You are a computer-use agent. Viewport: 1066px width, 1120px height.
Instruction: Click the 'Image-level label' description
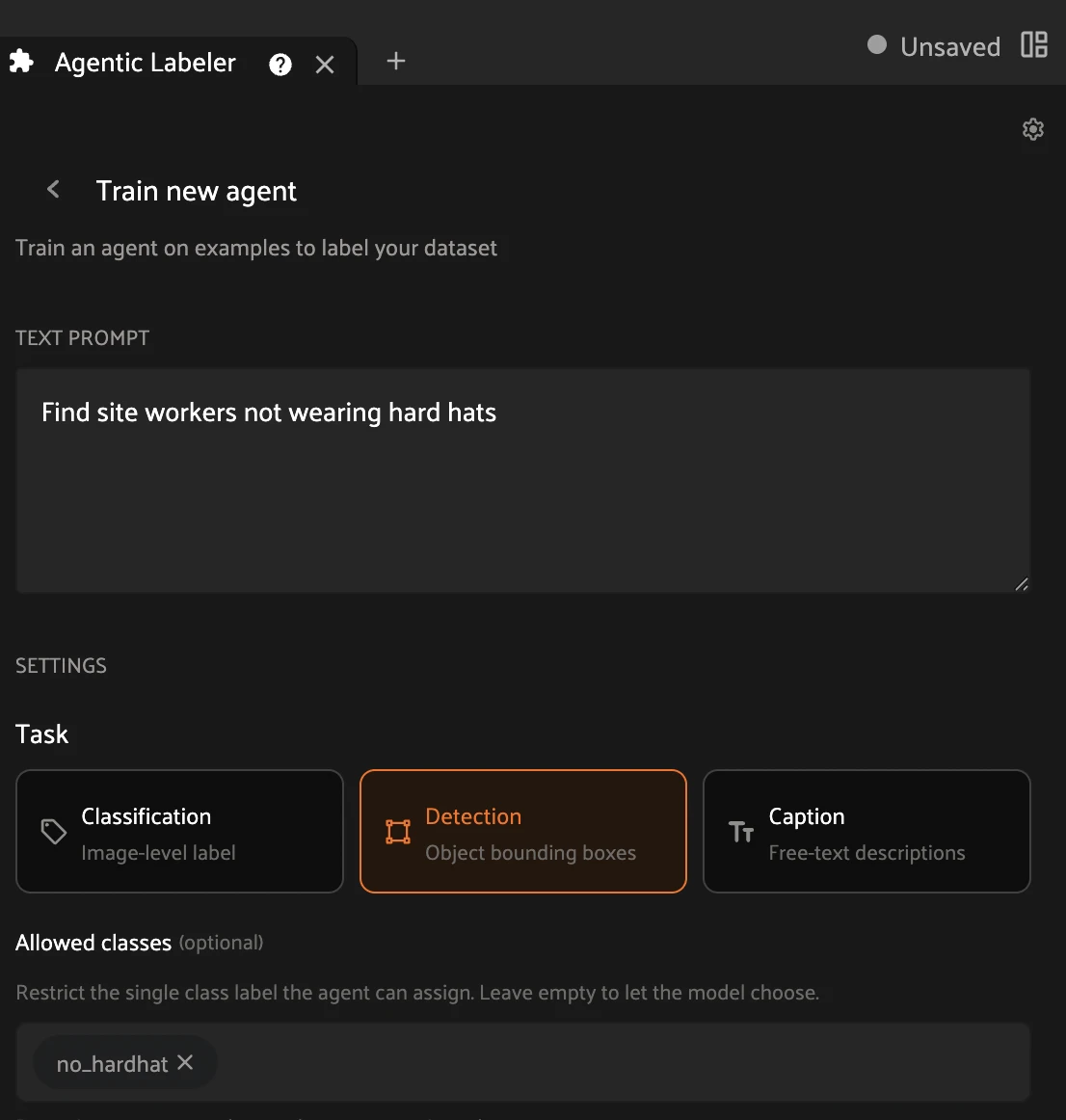[x=158, y=853]
